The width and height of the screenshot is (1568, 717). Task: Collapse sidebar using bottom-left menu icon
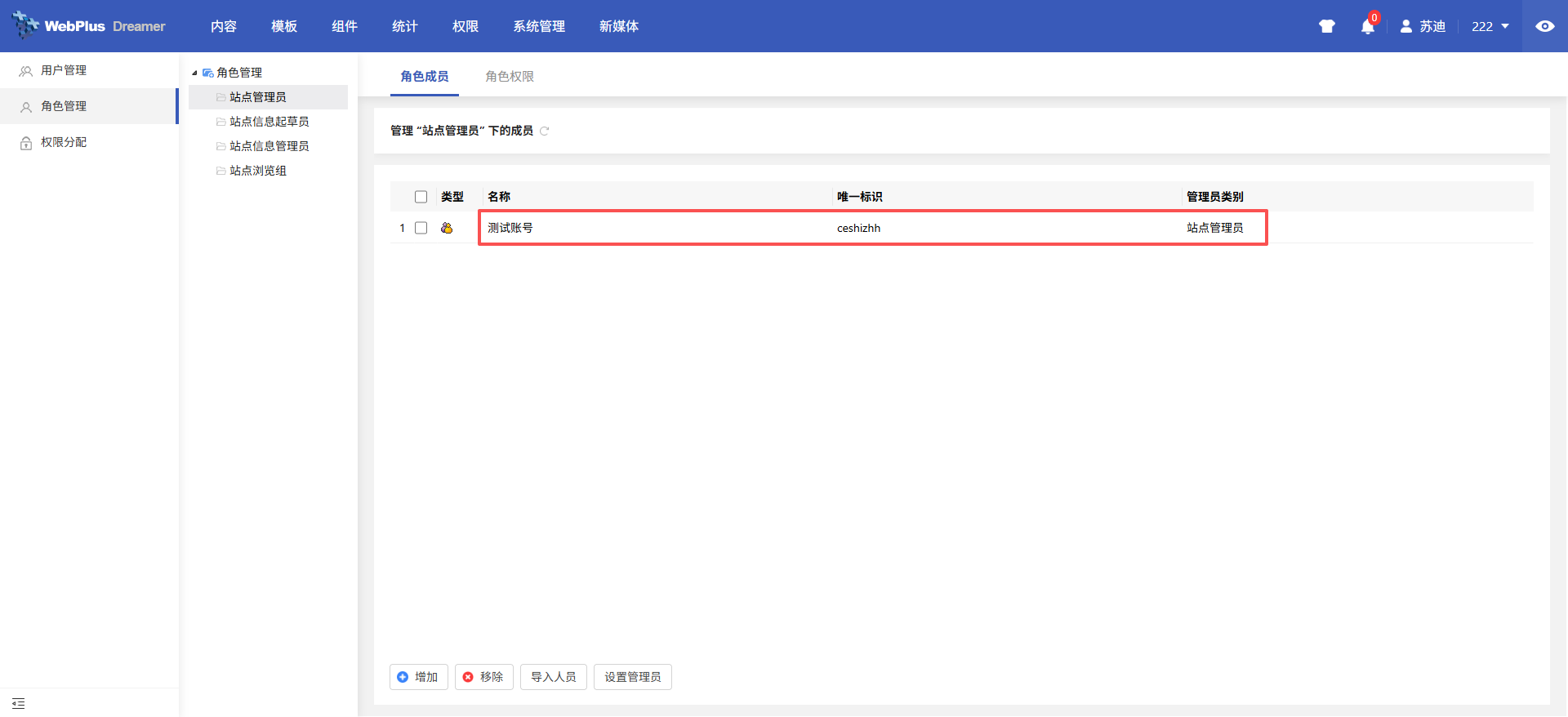pyautogui.click(x=19, y=703)
